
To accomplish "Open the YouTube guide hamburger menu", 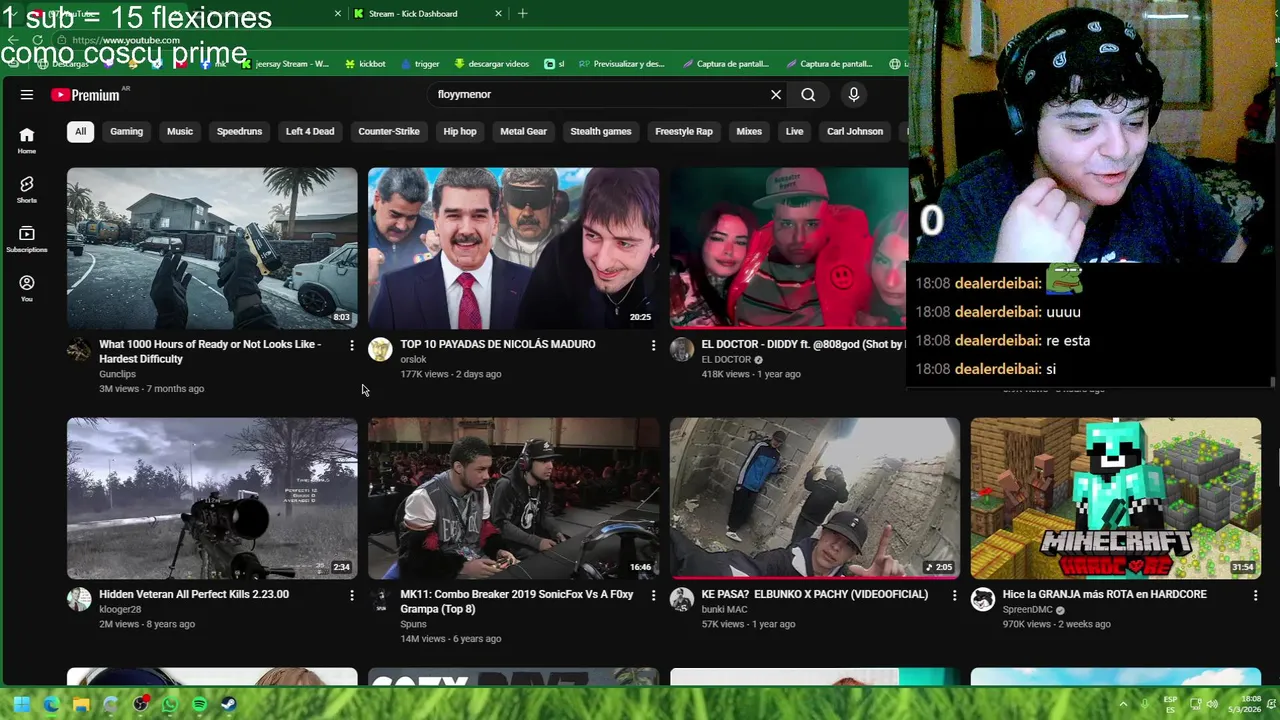I will click(27, 94).
